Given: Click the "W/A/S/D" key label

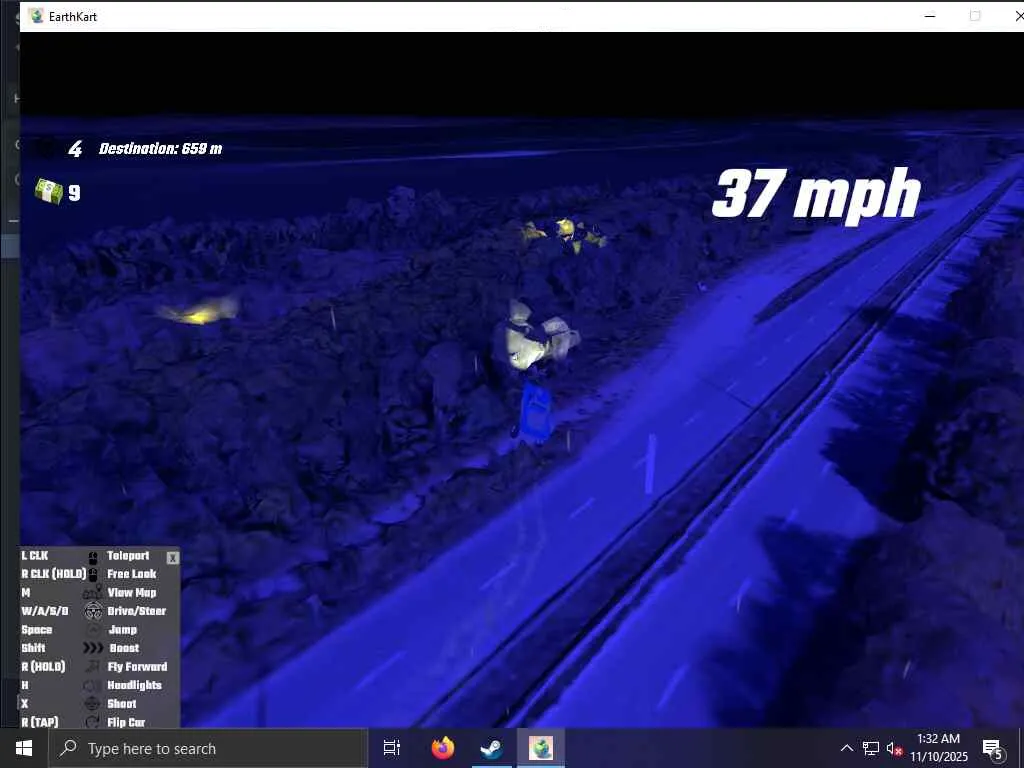Looking at the screenshot, I should click(x=44, y=611).
